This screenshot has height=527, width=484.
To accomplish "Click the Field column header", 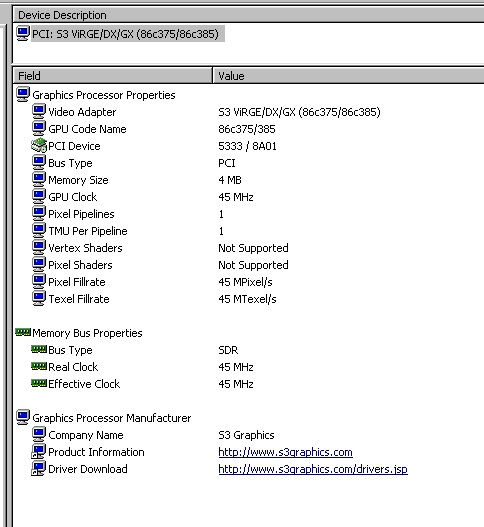I will 113,76.
